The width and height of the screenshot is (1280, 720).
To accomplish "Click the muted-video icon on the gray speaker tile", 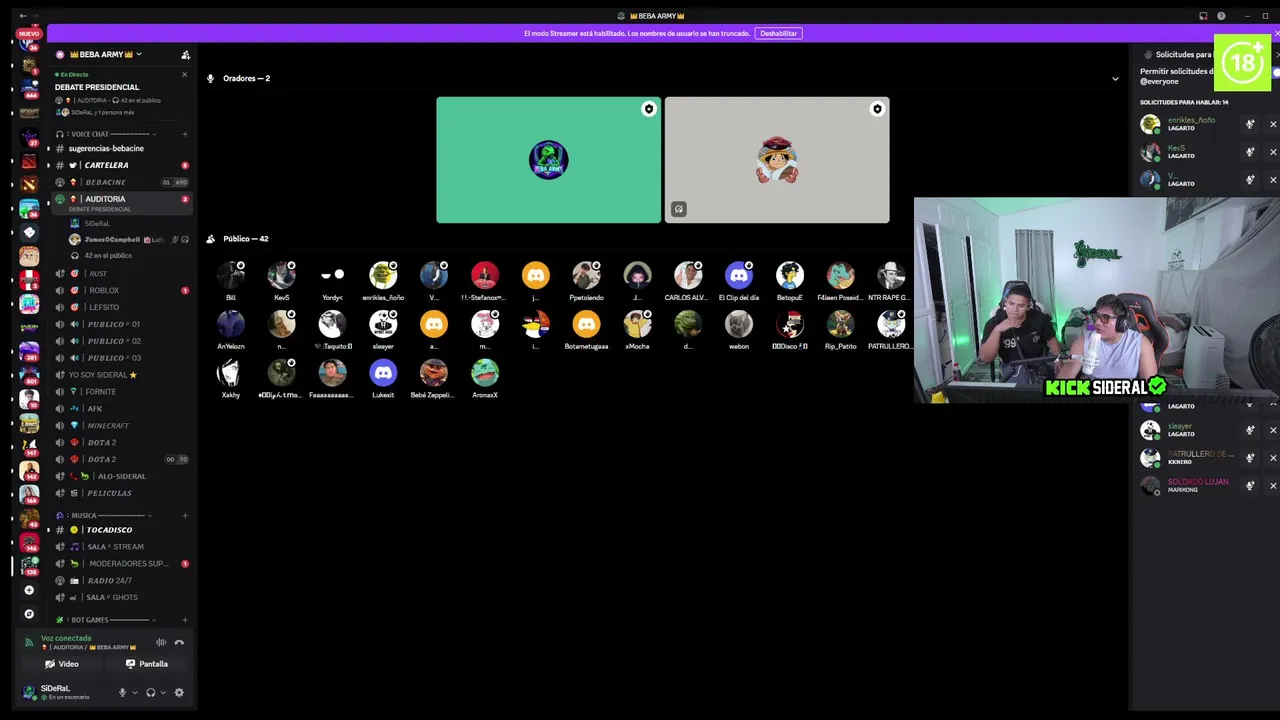I will click(679, 209).
